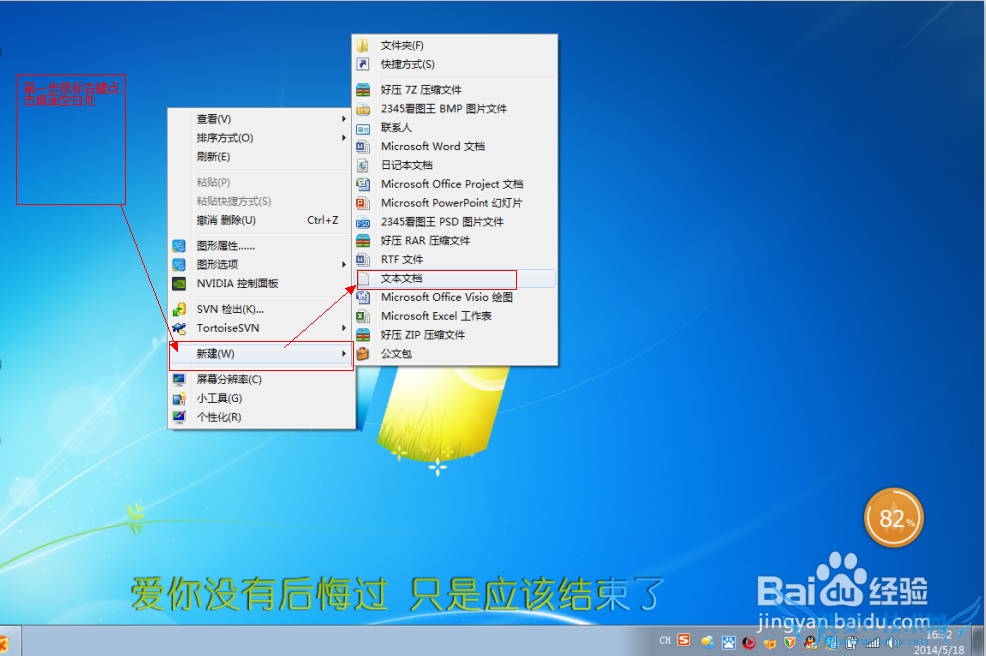Click the PowerPoint icon beside Microsoft PowerPoint 幻灯片
Screen dimensions: 986x656
point(363,203)
